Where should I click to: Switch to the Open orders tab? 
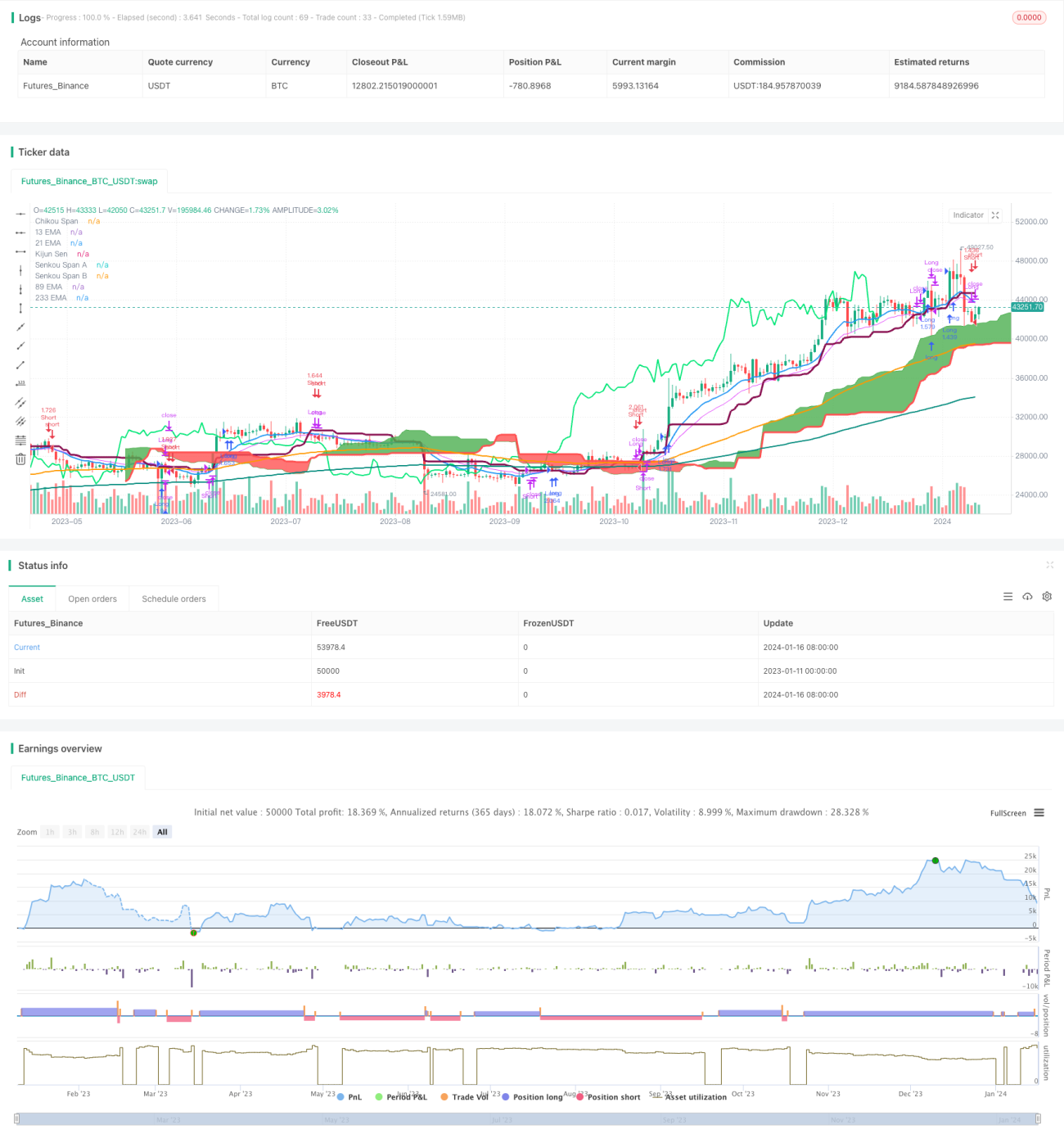point(92,599)
